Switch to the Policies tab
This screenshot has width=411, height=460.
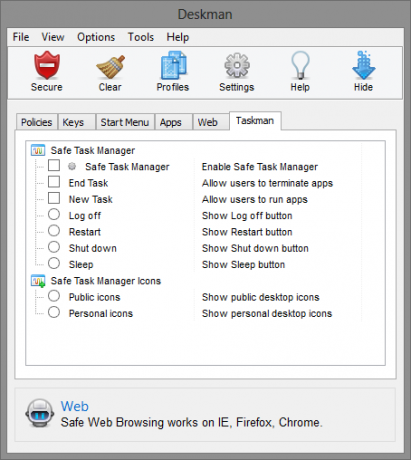tap(37, 122)
